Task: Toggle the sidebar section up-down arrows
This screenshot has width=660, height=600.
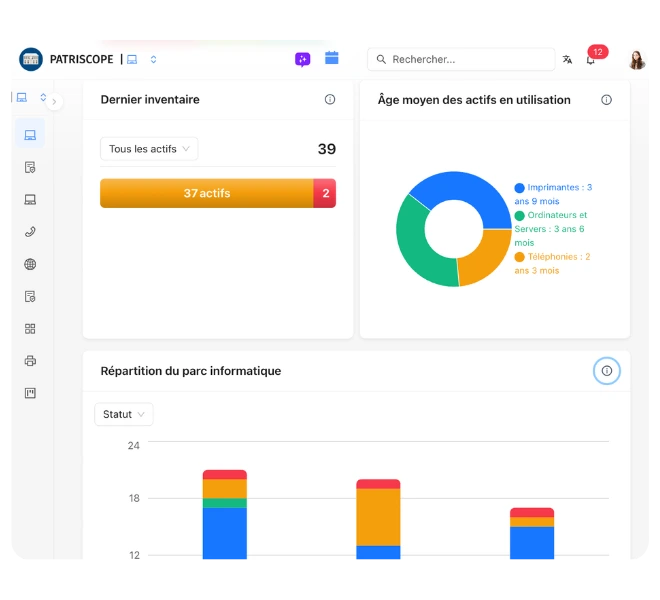Action: tap(43, 98)
